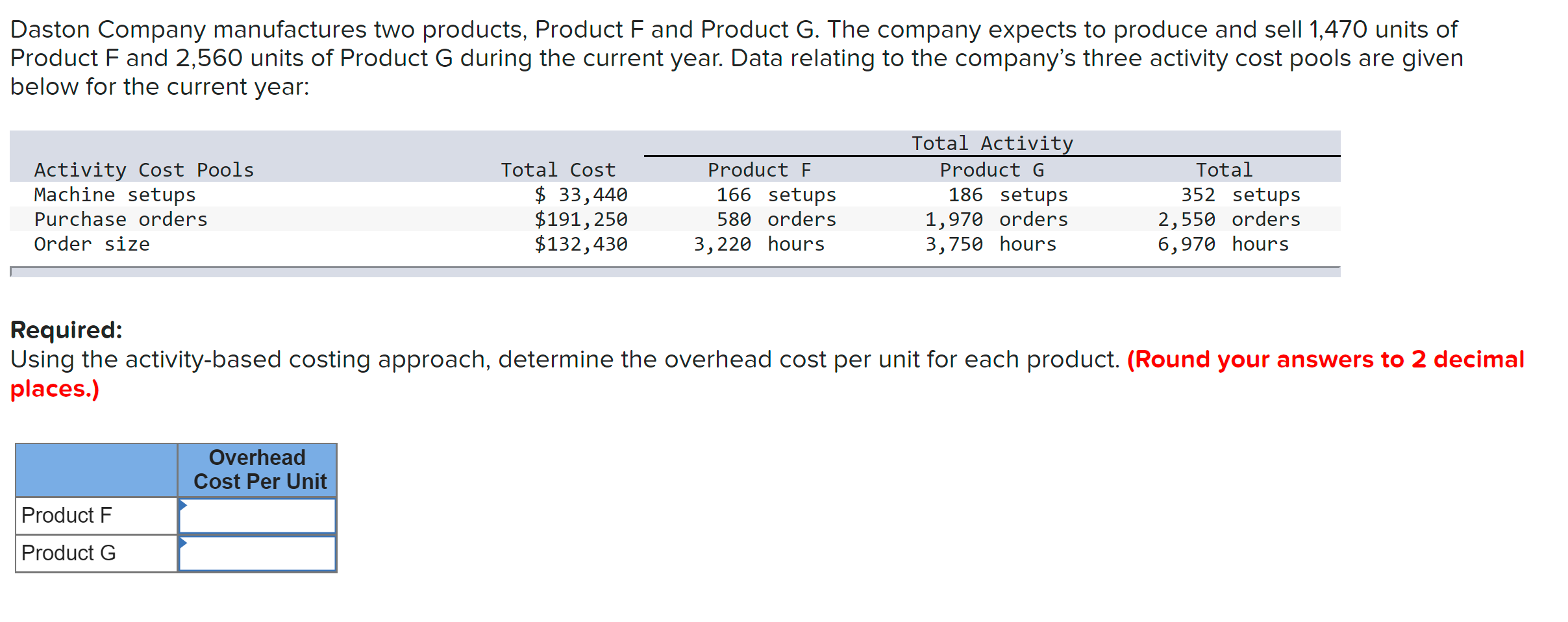Select the Overhead Cost Per Unit header

(258, 469)
